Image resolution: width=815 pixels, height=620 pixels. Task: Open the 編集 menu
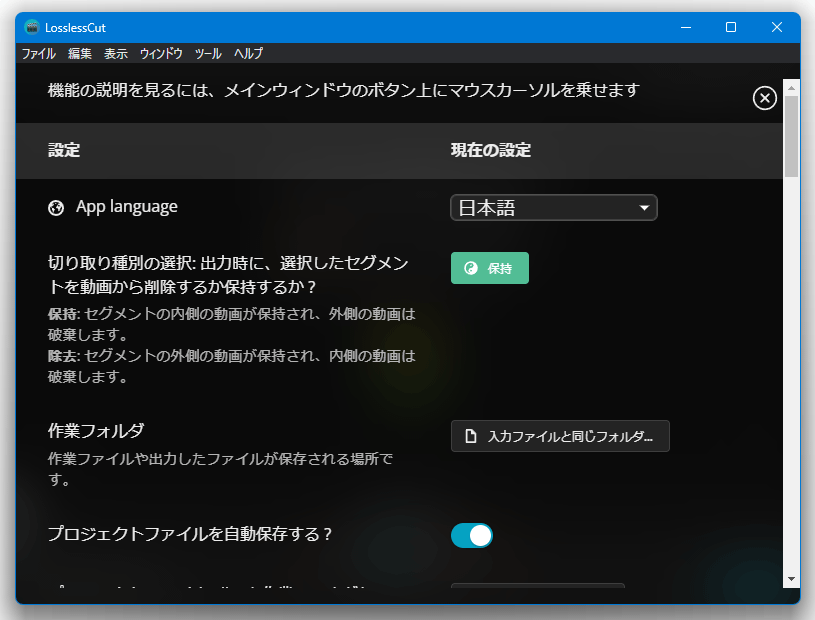coord(80,54)
